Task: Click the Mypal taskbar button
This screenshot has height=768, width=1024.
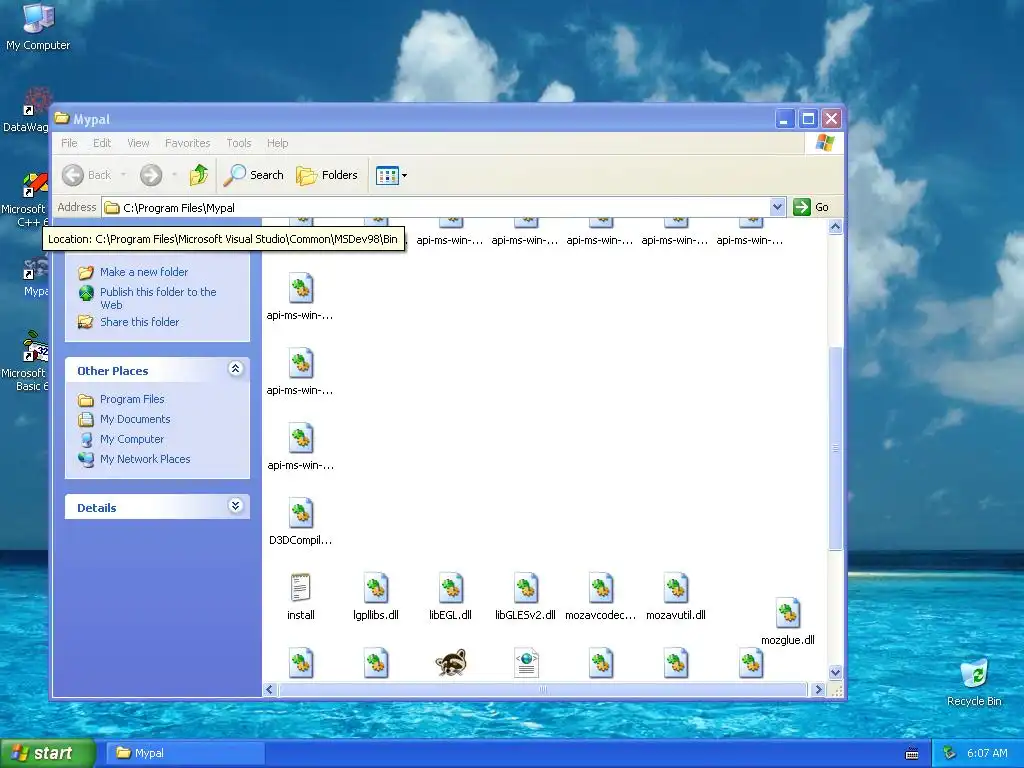Action: pos(187,753)
